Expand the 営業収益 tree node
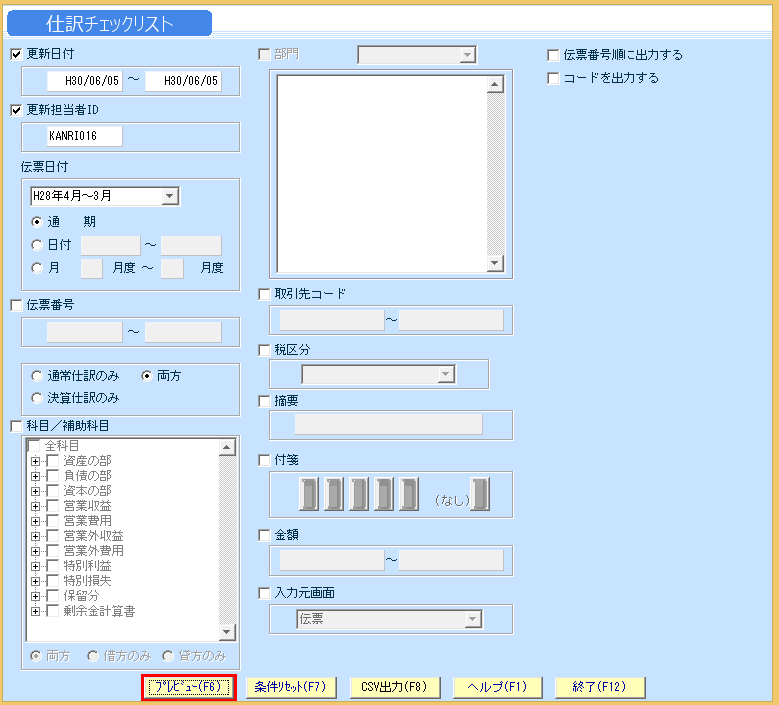The width and height of the screenshot is (779, 705). click(35, 506)
